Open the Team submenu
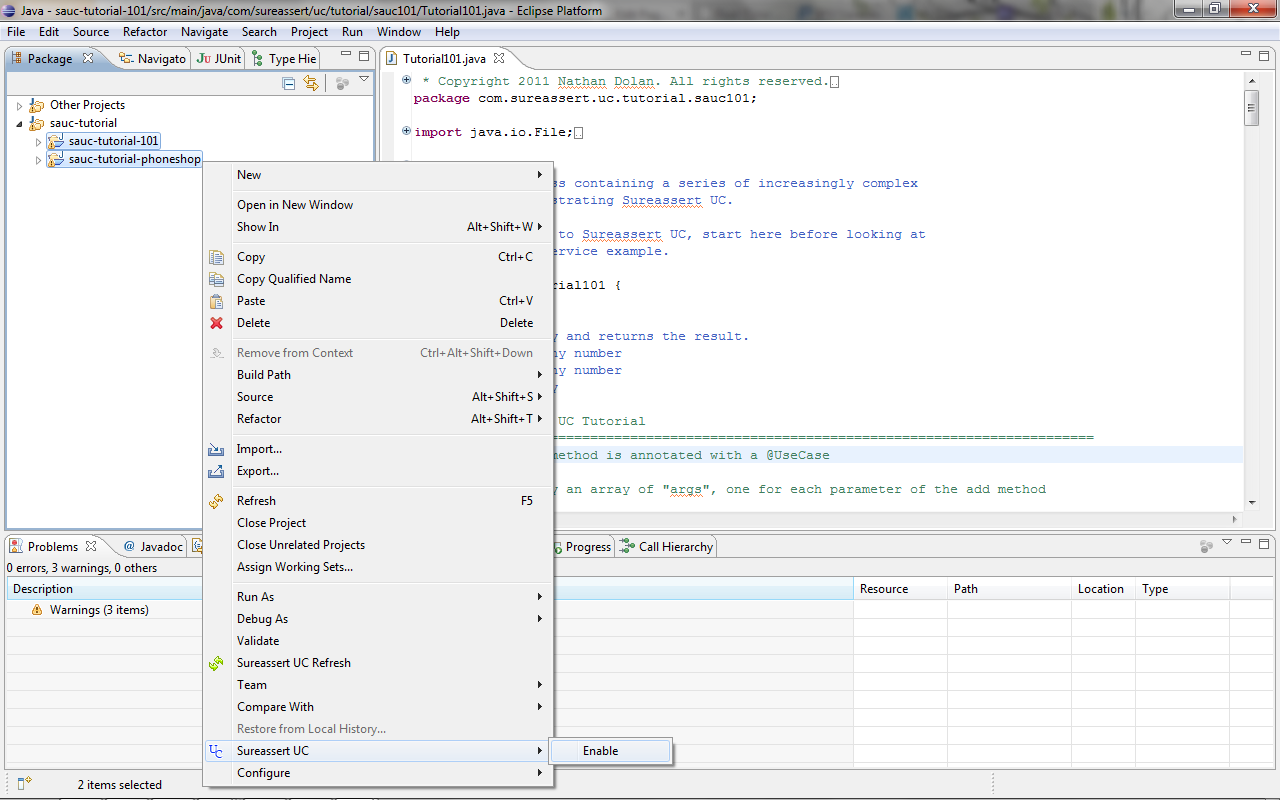Image resolution: width=1280 pixels, height=800 pixels. (x=378, y=685)
